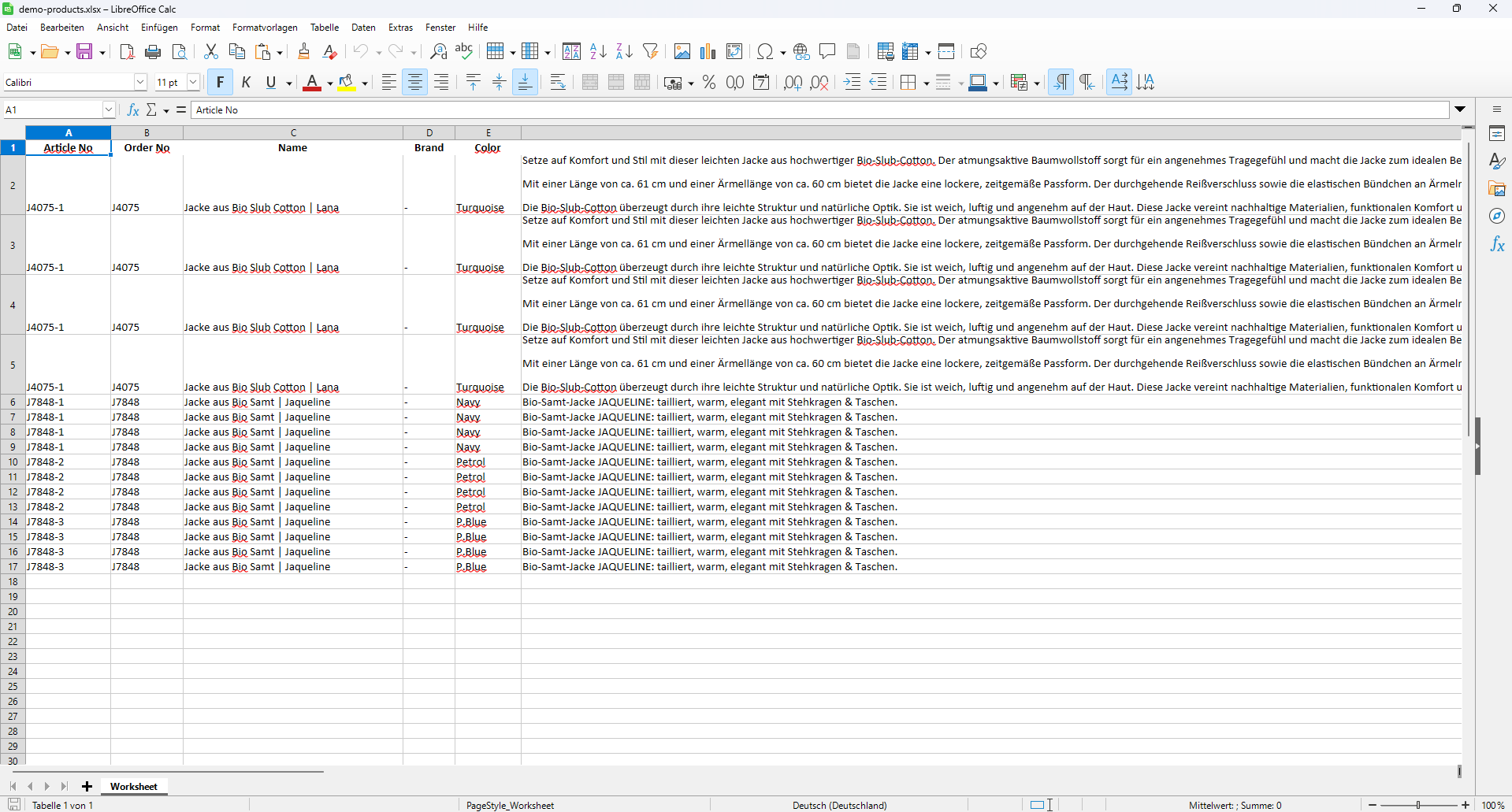Toggle center horizontally alignment
The image size is (1512, 812).
click(415, 83)
